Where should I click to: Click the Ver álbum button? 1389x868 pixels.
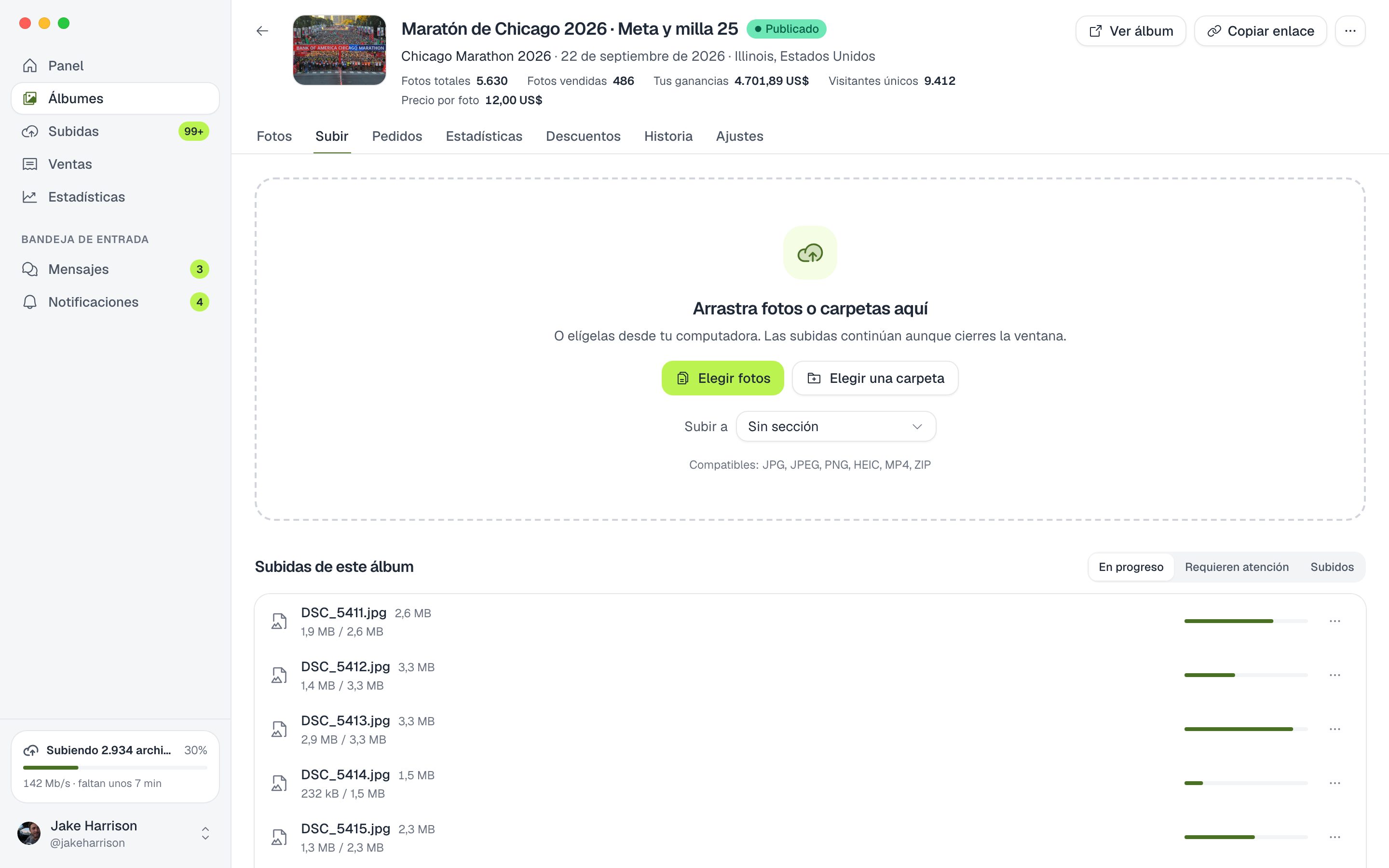click(1130, 31)
